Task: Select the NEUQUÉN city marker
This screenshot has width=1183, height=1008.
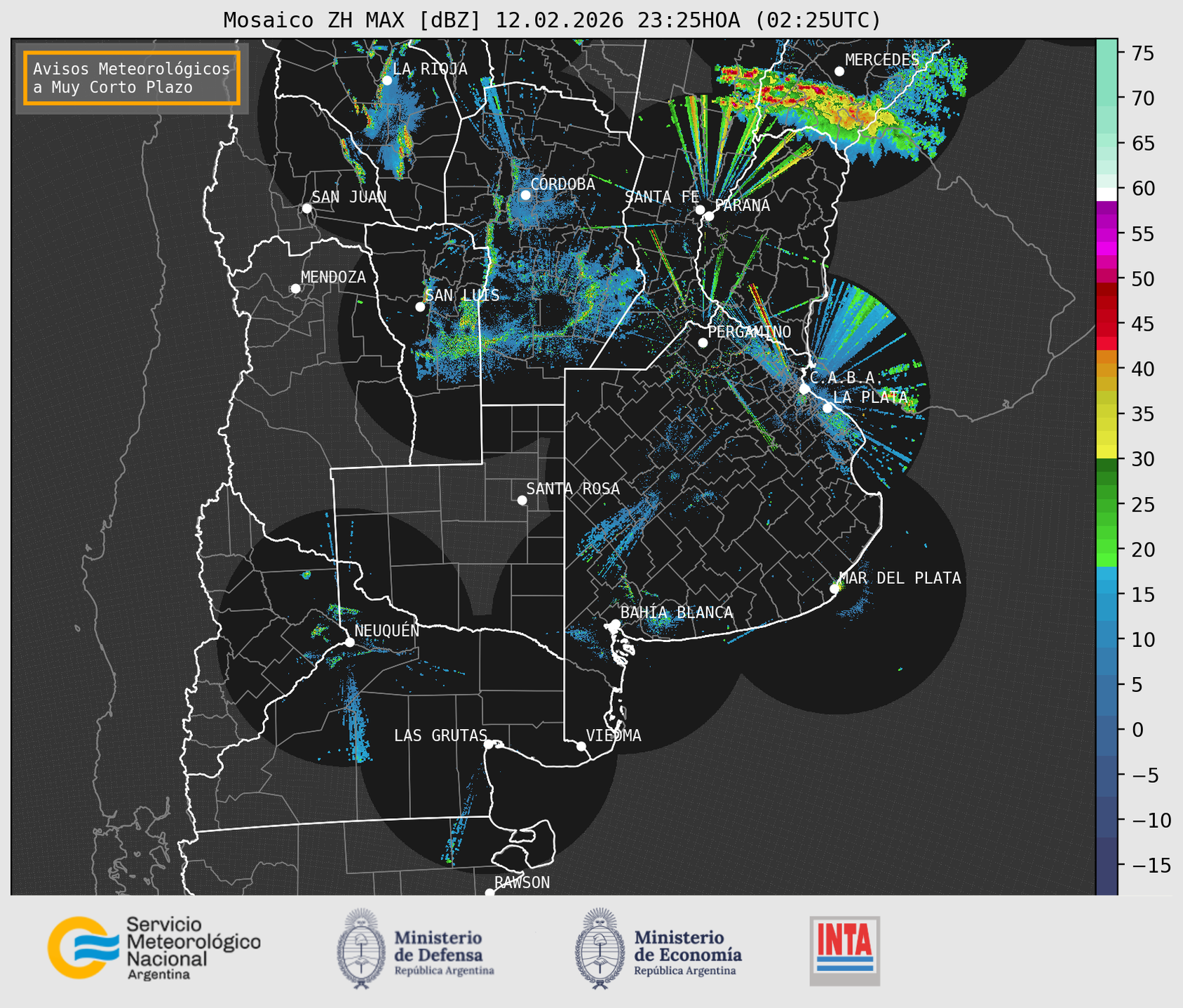Action: (x=349, y=642)
